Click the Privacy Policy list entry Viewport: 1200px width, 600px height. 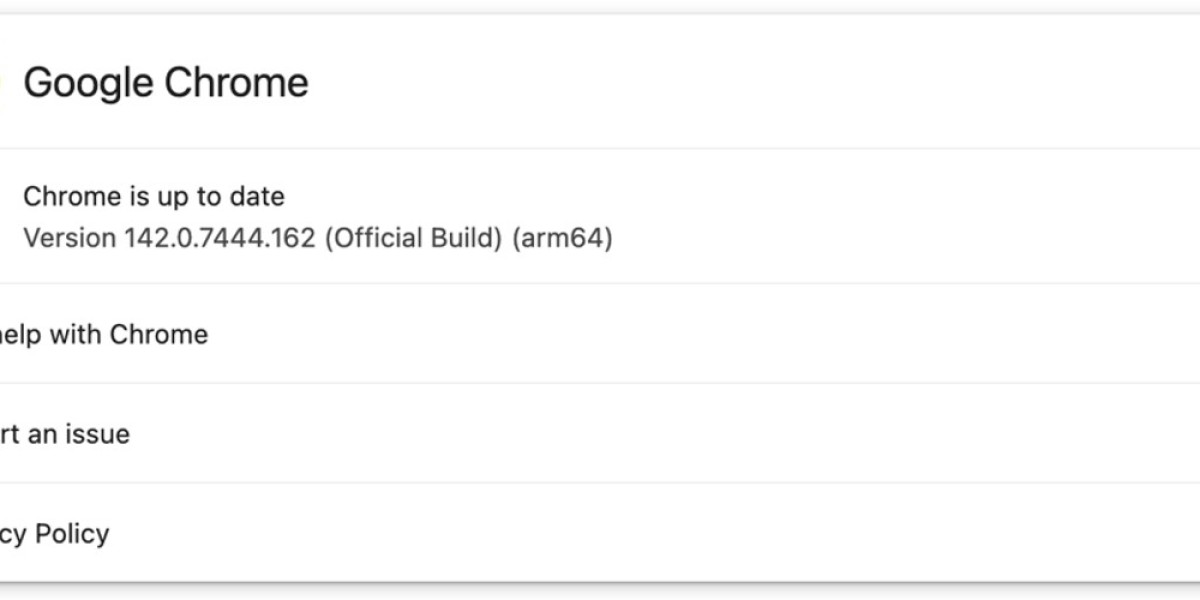pos(55,533)
